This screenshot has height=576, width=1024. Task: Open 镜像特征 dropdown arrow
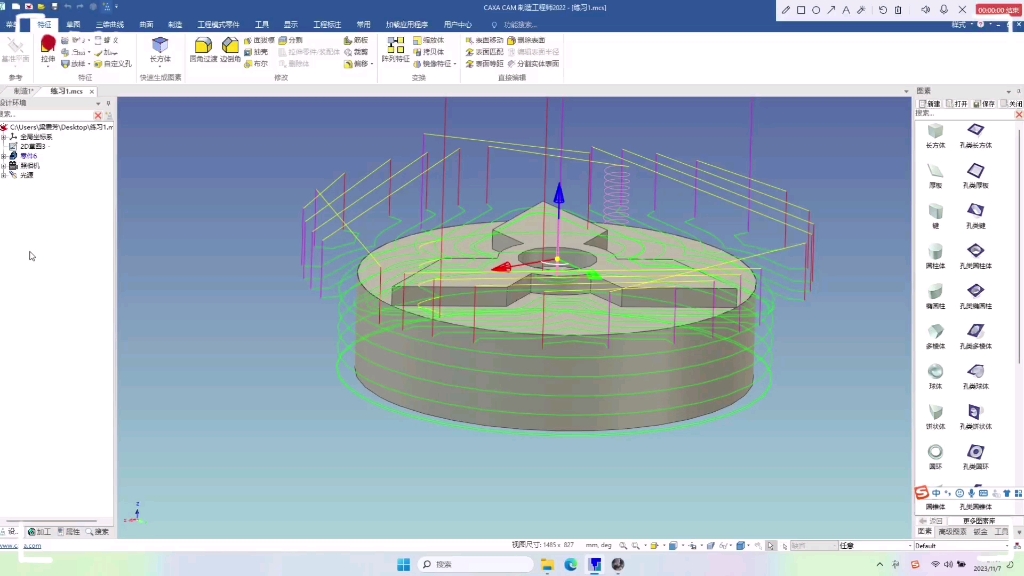(455, 64)
